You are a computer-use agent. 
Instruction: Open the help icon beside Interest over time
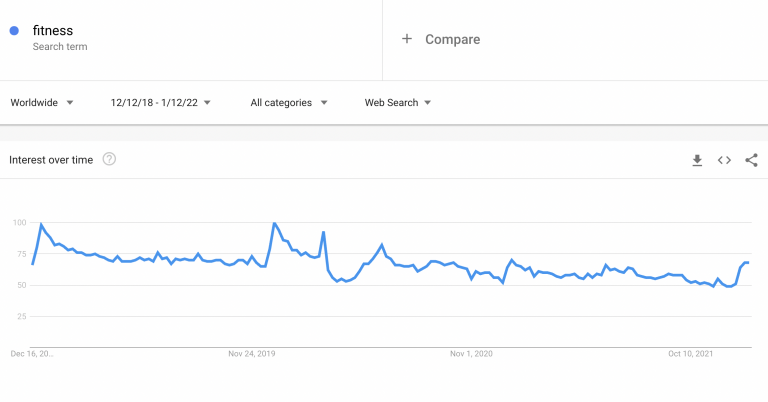[109, 159]
